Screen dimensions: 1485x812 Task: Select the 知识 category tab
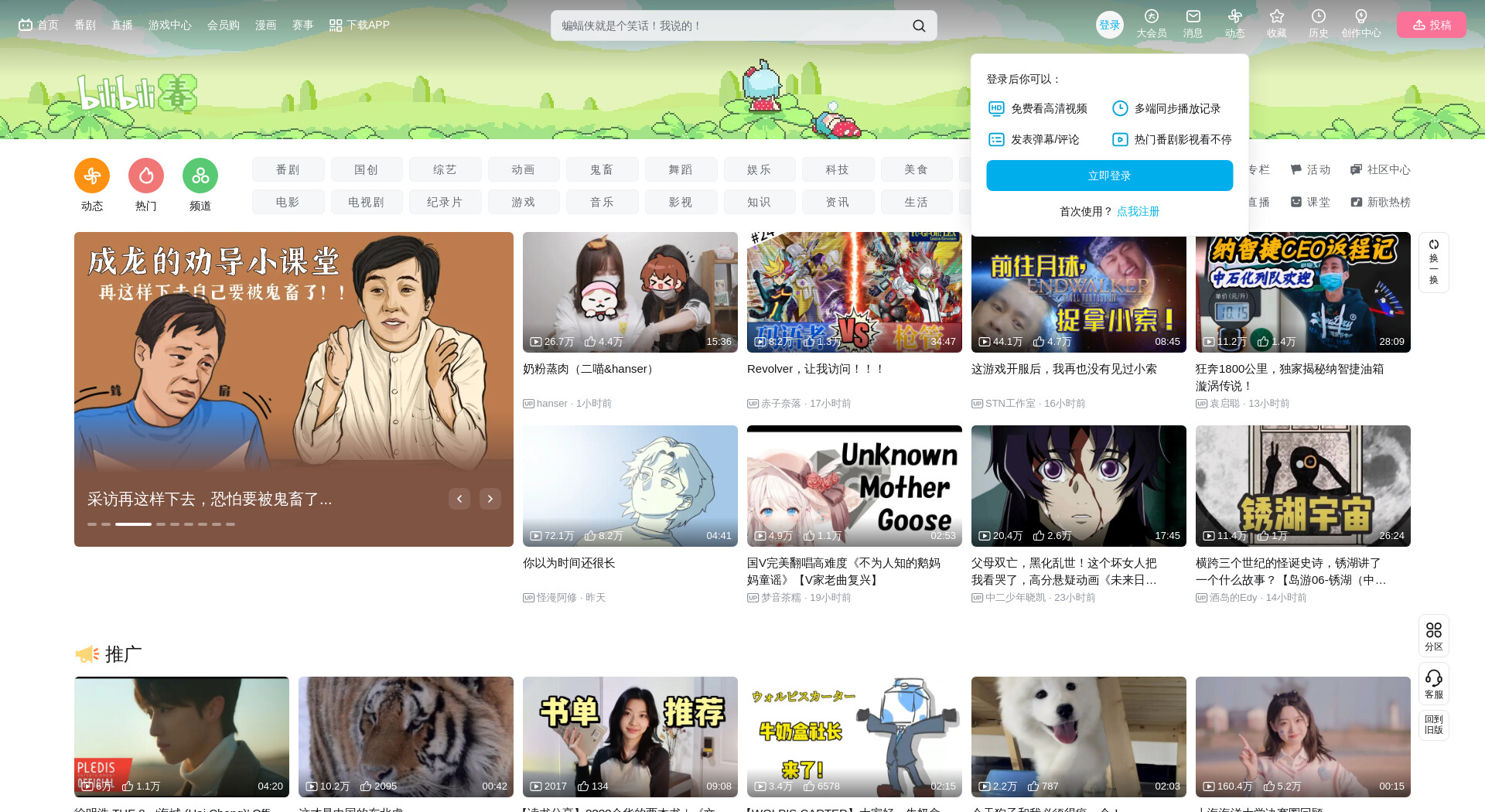760,202
